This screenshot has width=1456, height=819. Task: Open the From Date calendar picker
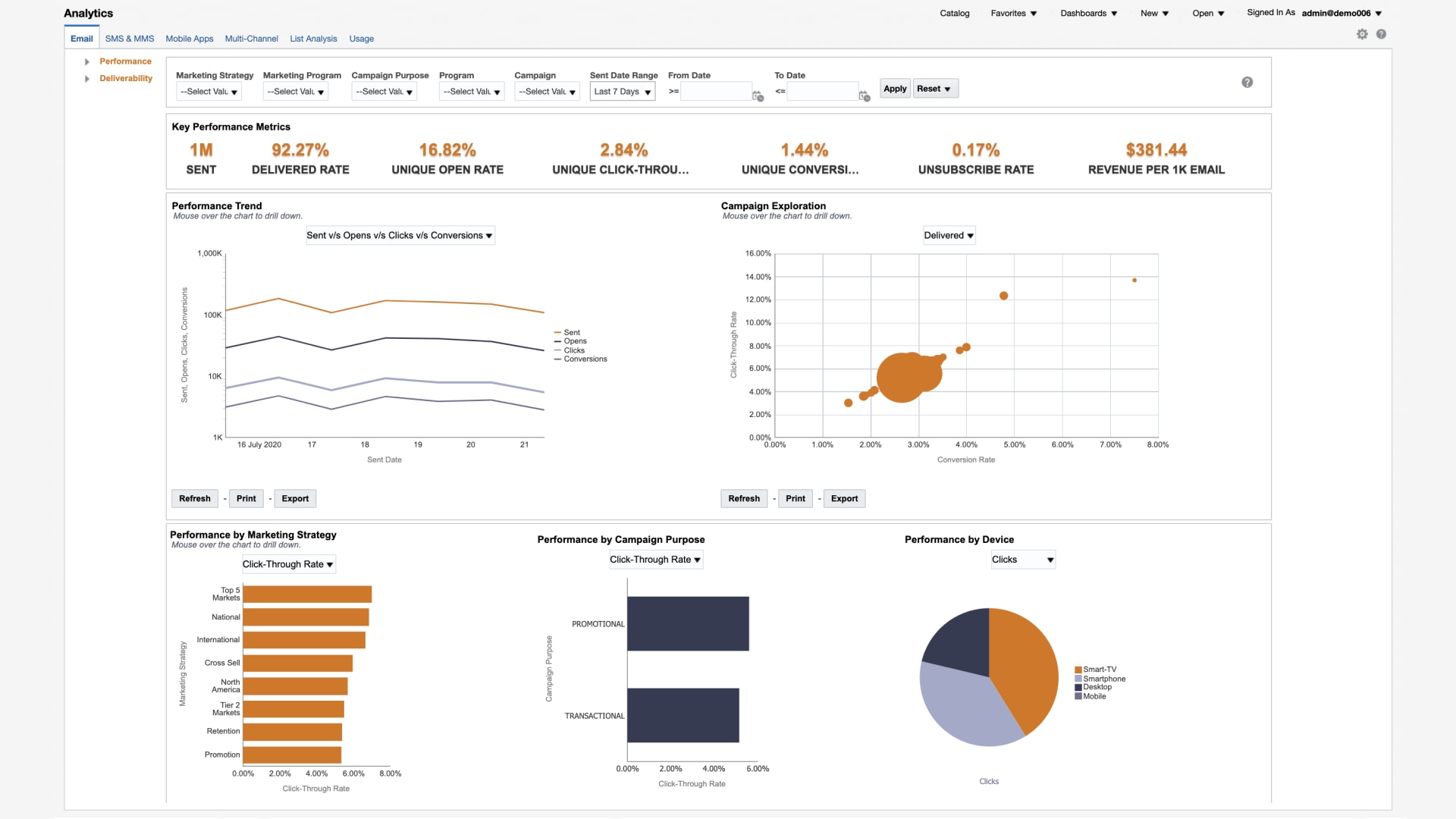758,96
